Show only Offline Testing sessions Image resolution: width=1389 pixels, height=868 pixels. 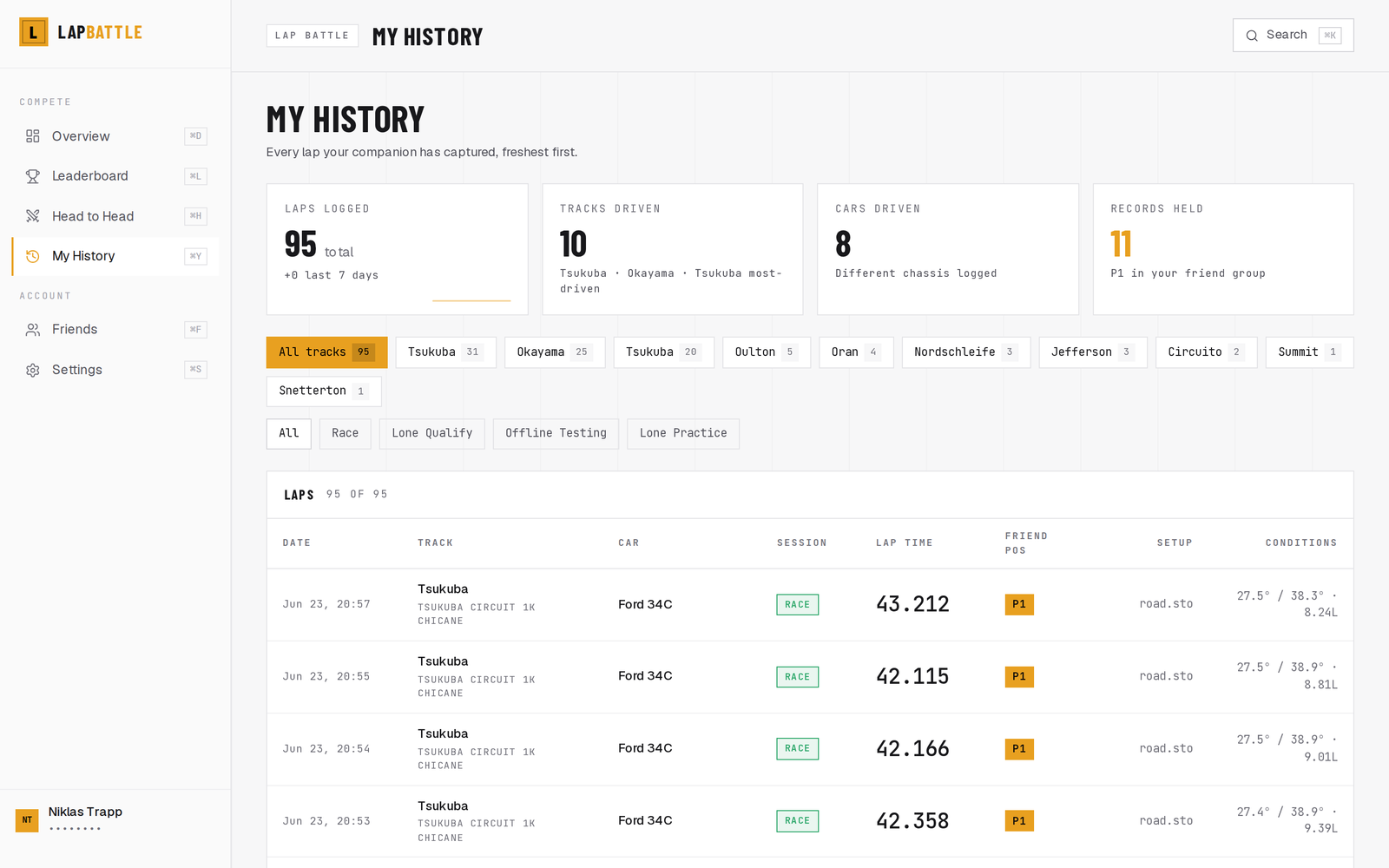click(x=556, y=433)
